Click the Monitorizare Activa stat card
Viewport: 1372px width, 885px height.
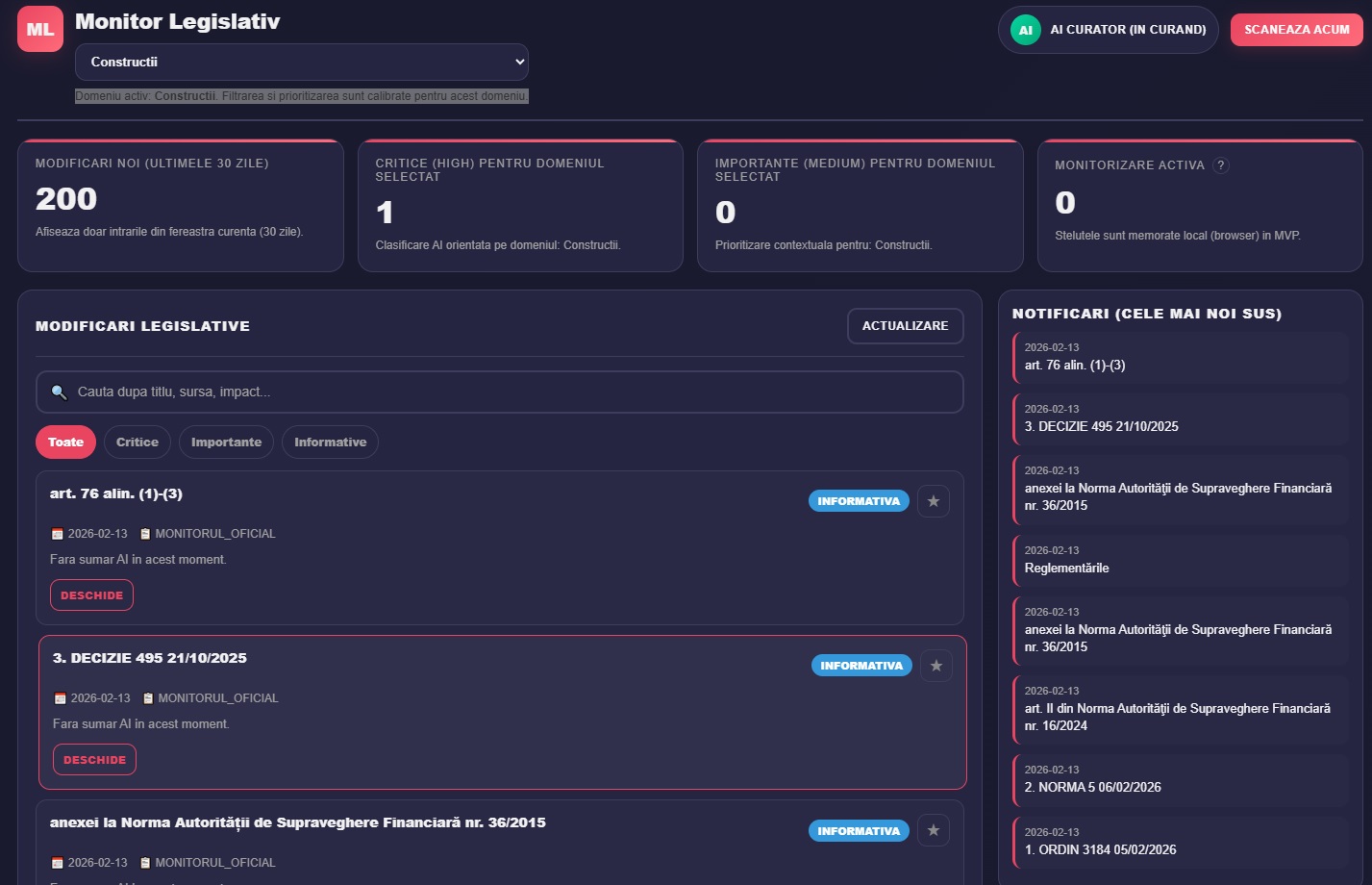click(1200, 206)
